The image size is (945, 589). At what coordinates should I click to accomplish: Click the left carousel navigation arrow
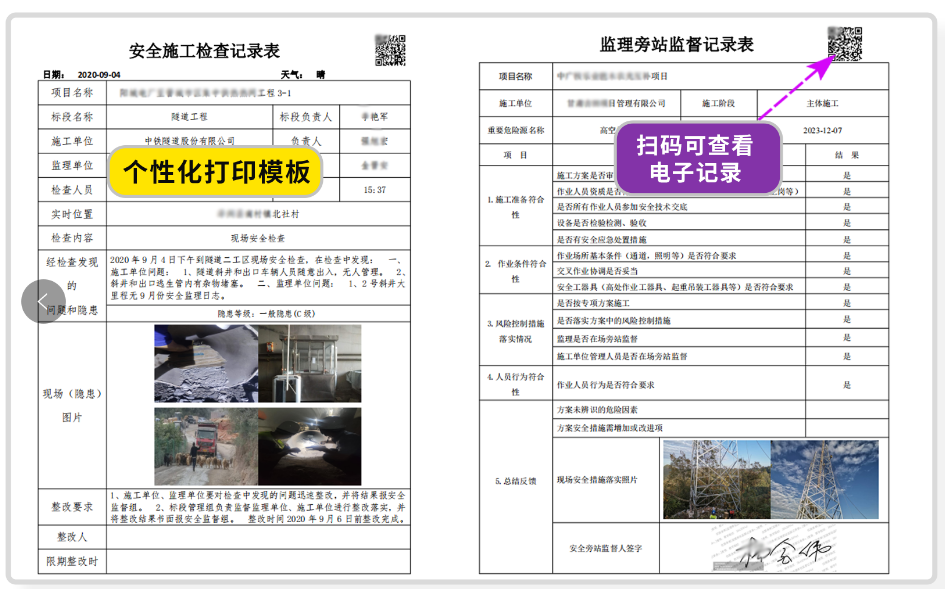(x=42, y=300)
